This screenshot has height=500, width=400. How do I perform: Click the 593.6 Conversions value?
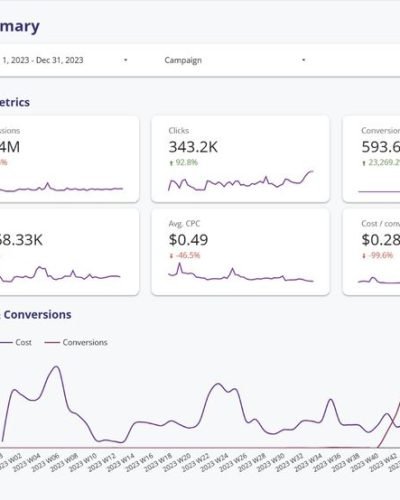coord(381,147)
